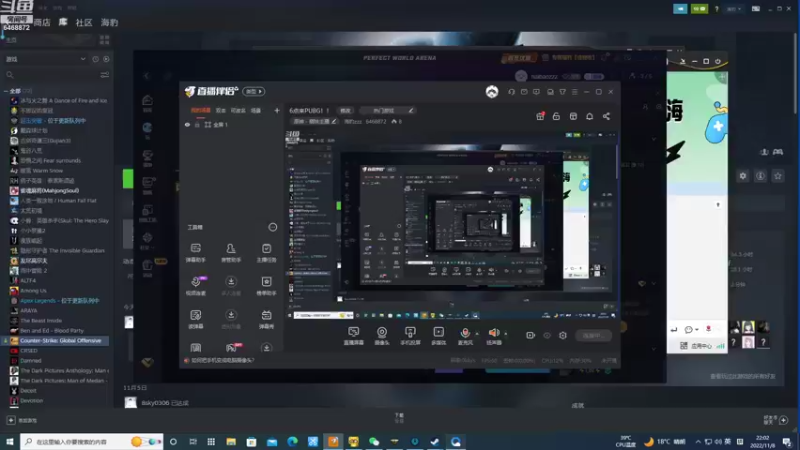The width and height of the screenshot is (800, 450).
Task: Collapse the 全部 games category
Action: [x=6, y=91]
